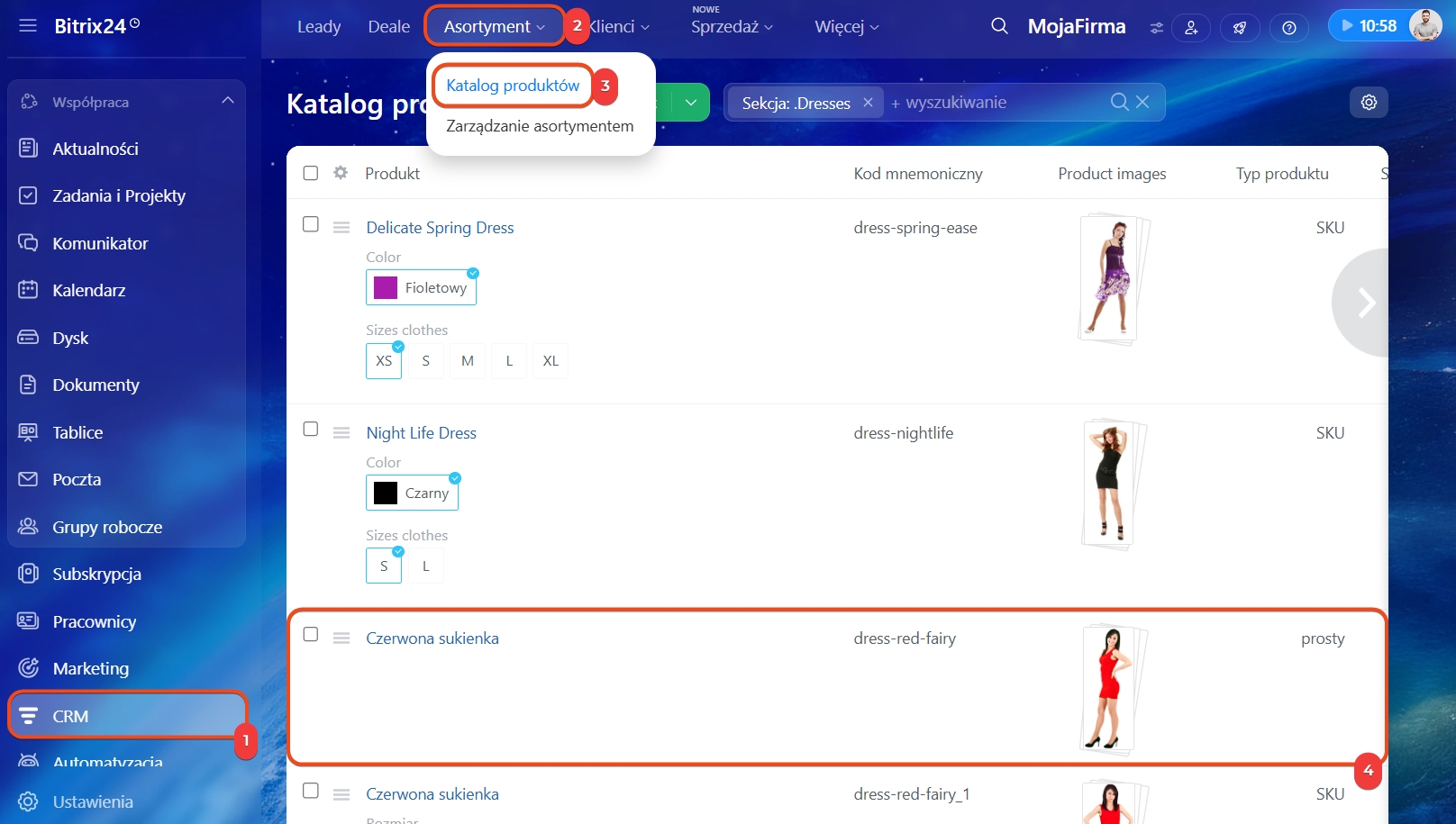The image size is (1456, 824).
Task: Click the grid settings gear beside Produkt
Action: (341, 173)
